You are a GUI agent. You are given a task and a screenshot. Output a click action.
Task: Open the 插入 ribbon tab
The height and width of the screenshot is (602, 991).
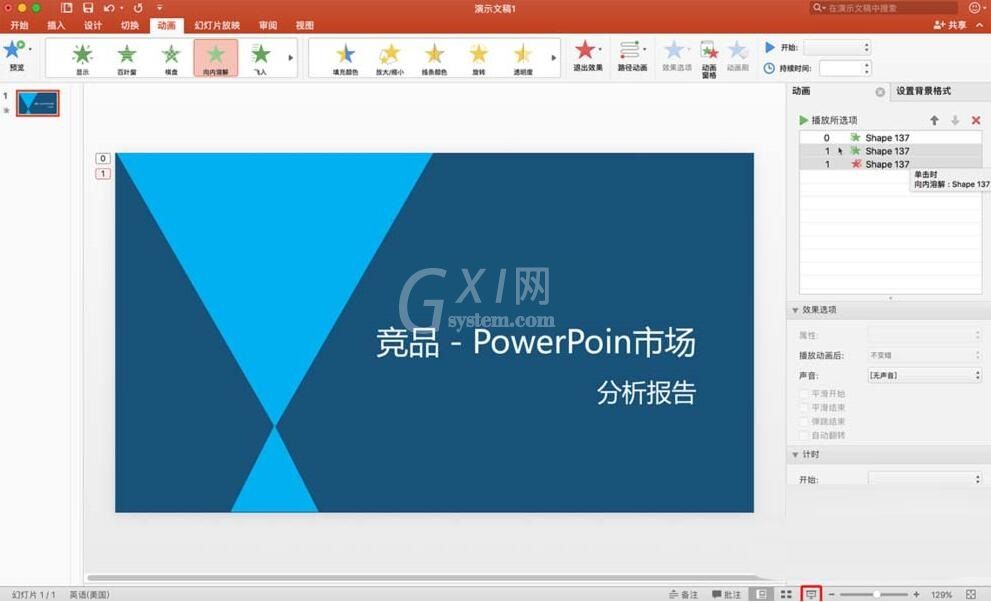coord(56,25)
